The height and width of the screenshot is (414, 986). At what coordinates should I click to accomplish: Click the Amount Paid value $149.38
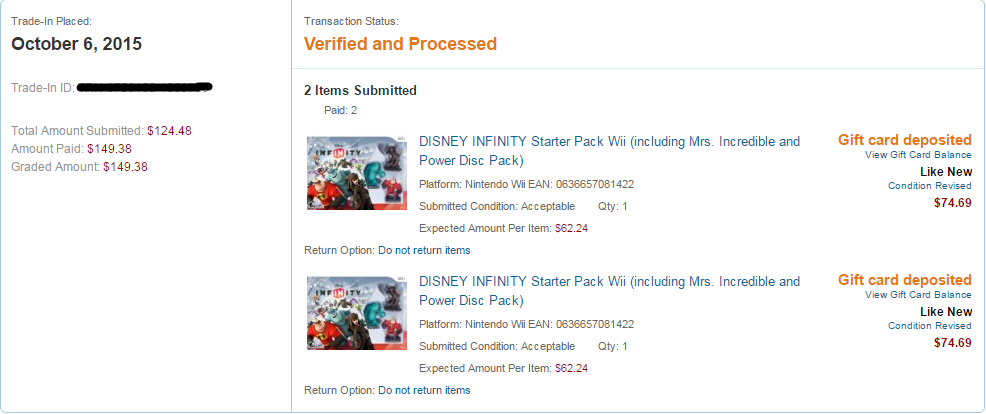click(109, 149)
